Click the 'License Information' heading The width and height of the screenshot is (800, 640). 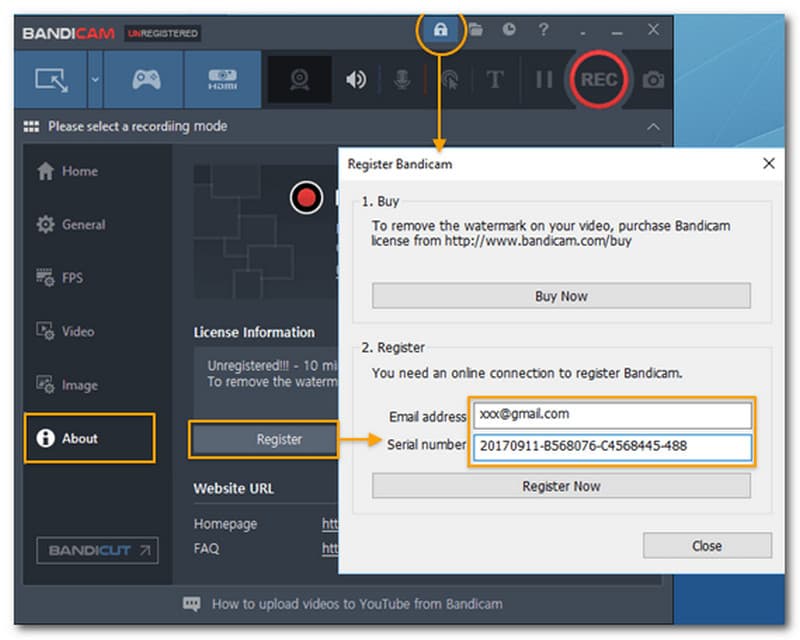click(254, 332)
